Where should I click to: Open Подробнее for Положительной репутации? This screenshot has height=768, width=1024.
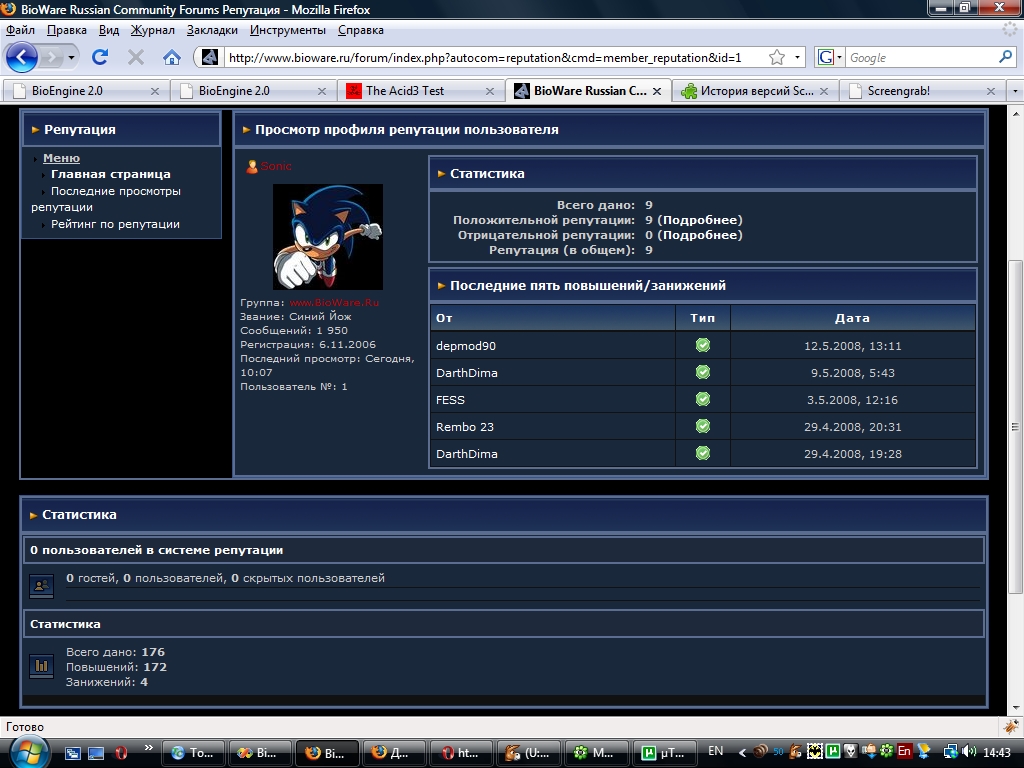pos(699,220)
